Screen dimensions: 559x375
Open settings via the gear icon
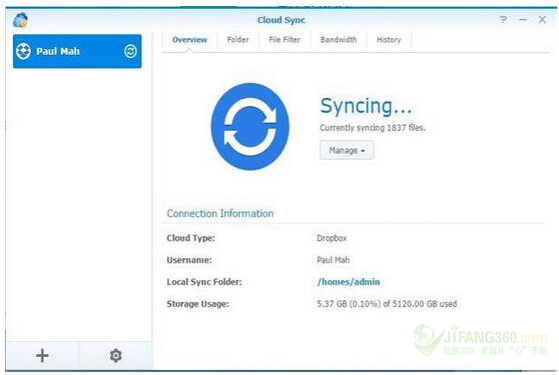pos(116,355)
